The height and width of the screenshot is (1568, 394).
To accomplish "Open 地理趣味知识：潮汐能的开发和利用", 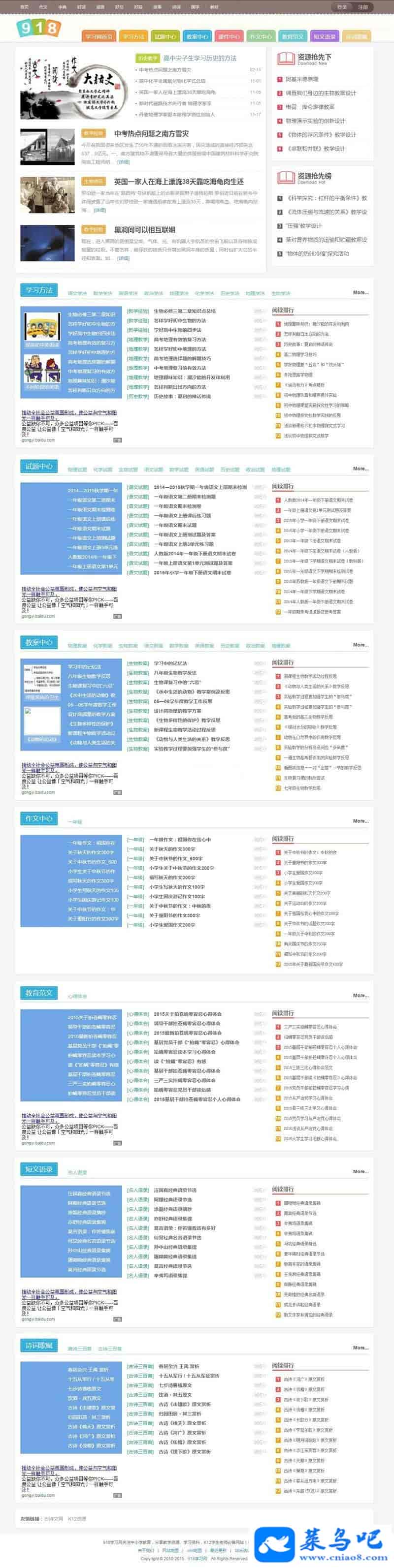I will (x=192, y=378).
